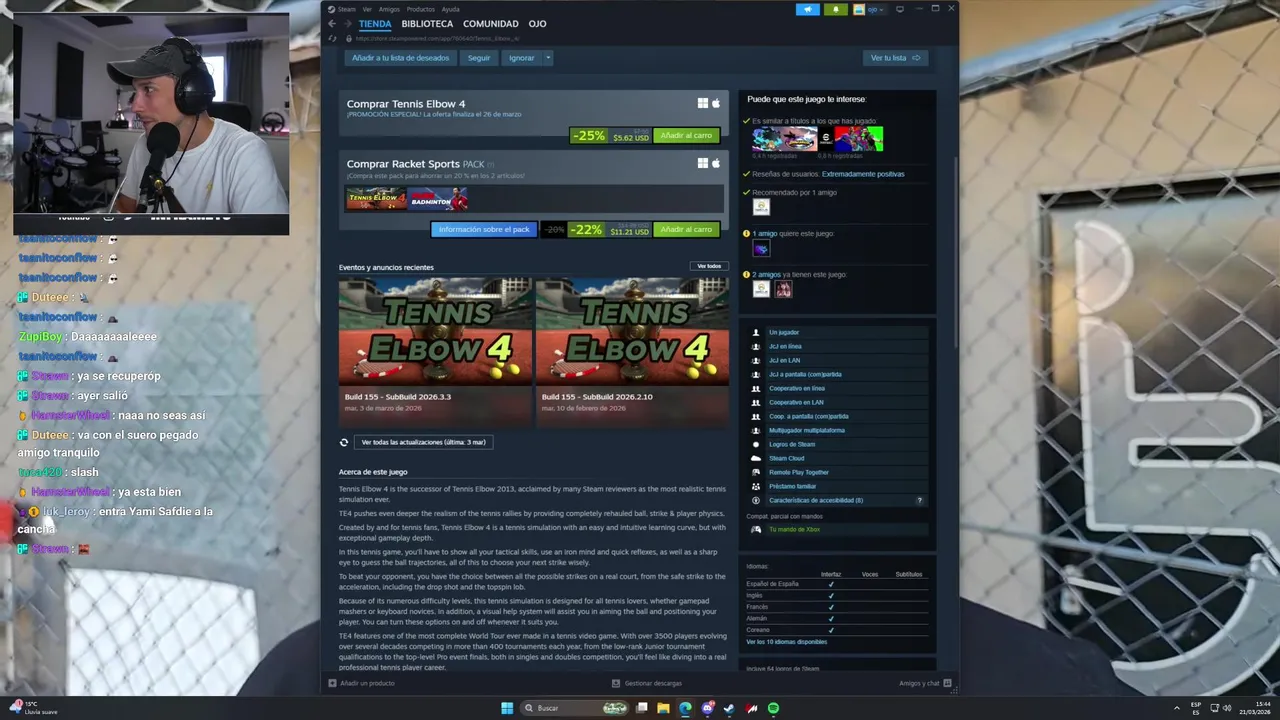Image resolution: width=1280 pixels, height=720 pixels.
Task: Open Cooperativo en LAN feature link
Action: tap(796, 402)
